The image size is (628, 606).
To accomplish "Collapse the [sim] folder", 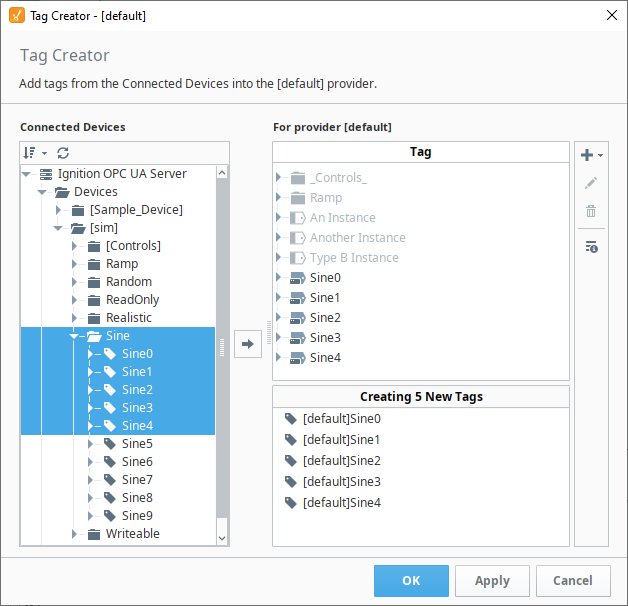I will 58,228.
